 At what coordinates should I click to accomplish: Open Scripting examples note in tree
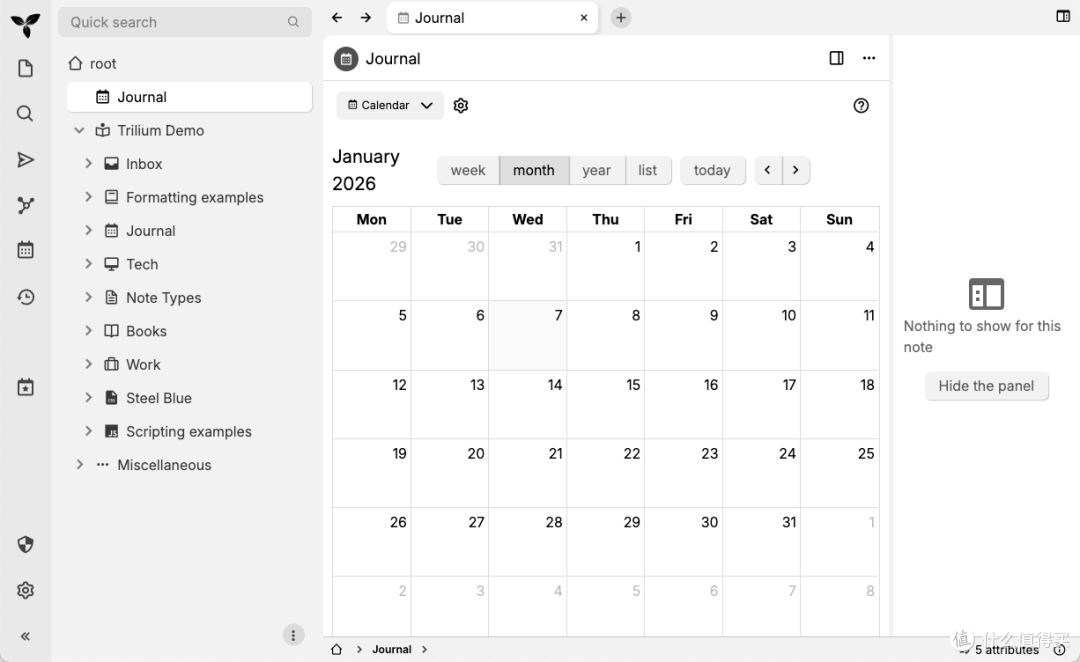[x=189, y=432]
